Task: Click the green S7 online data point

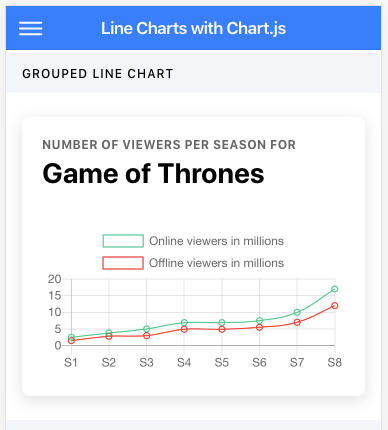Action: click(x=297, y=312)
